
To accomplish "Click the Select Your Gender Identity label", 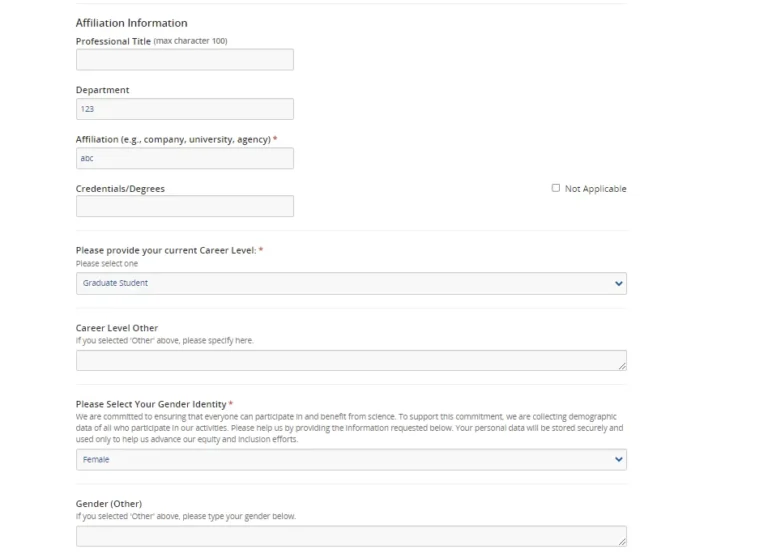I will coord(151,404).
